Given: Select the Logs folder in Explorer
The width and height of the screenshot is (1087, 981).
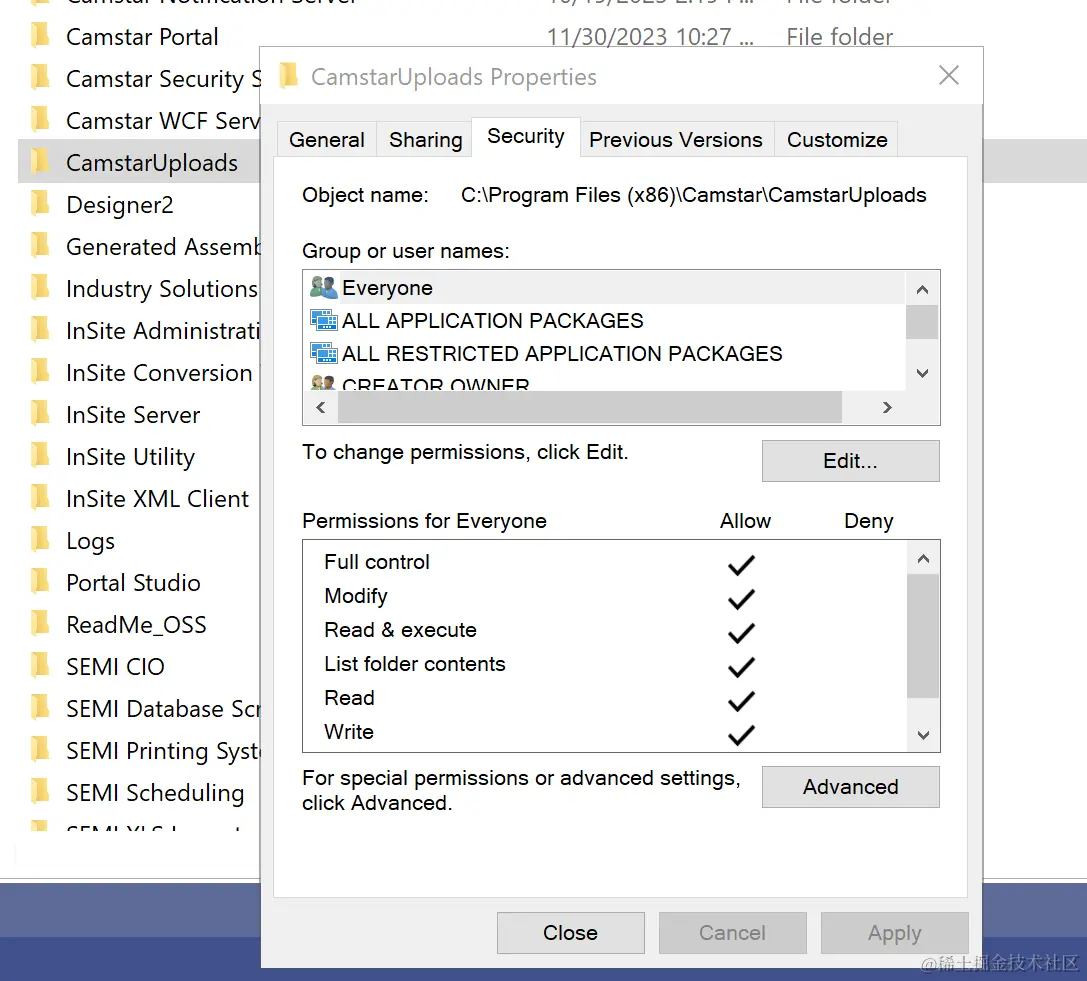Looking at the screenshot, I should [91, 541].
